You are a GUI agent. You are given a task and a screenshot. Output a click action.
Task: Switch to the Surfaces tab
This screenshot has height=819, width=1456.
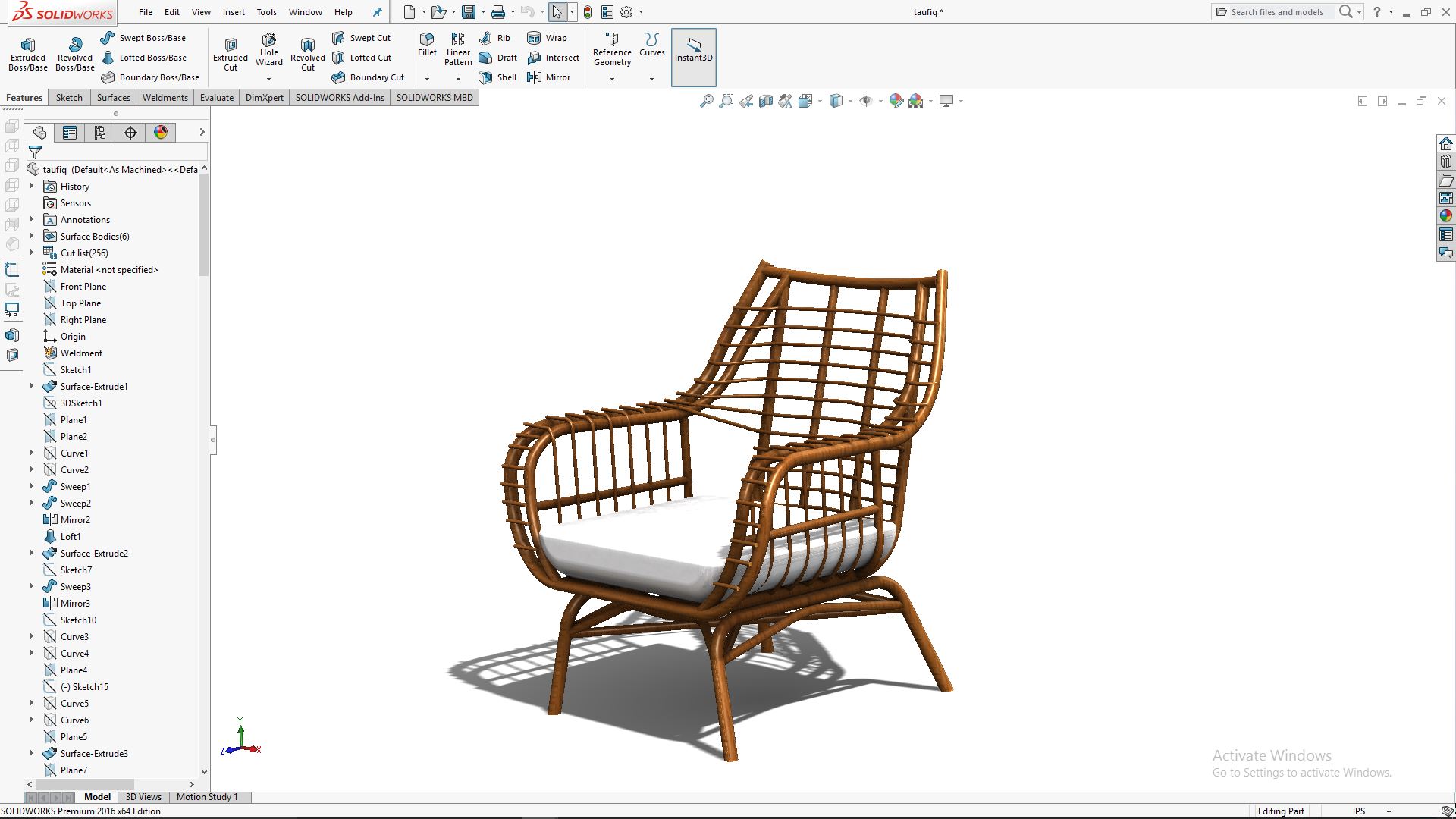[114, 97]
